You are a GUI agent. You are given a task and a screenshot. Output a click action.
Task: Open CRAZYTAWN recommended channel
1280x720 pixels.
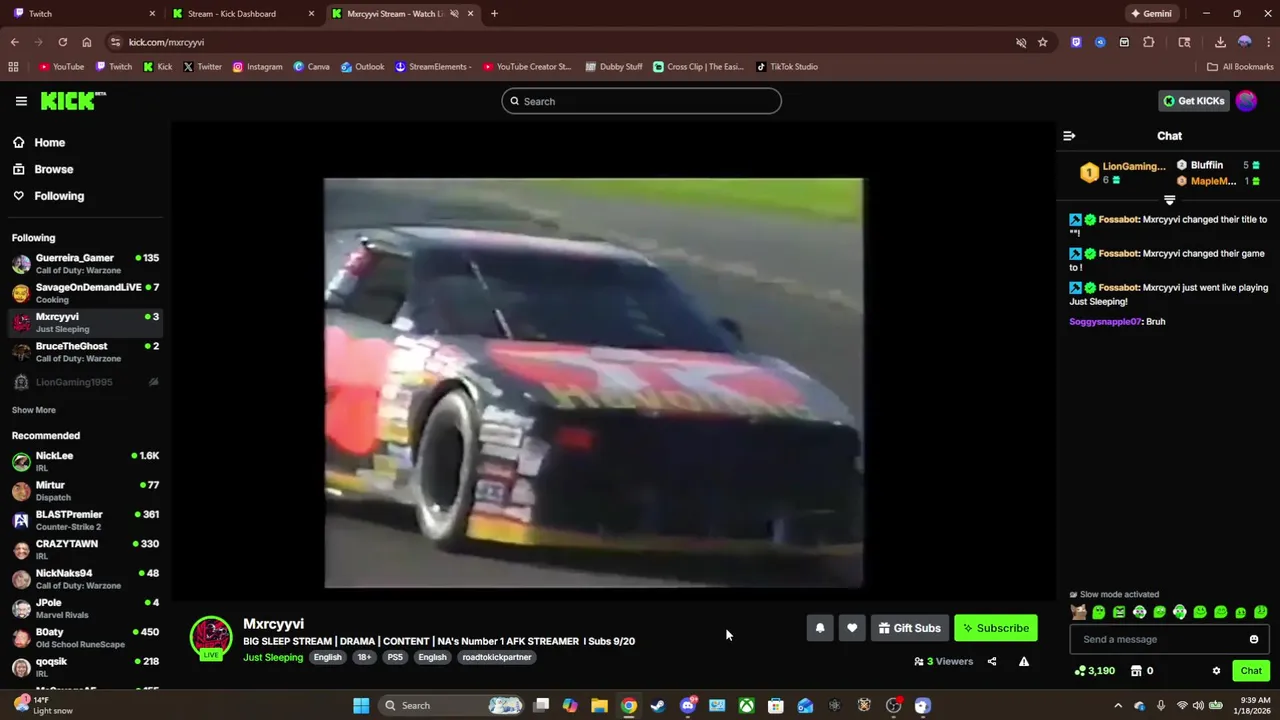85,550
